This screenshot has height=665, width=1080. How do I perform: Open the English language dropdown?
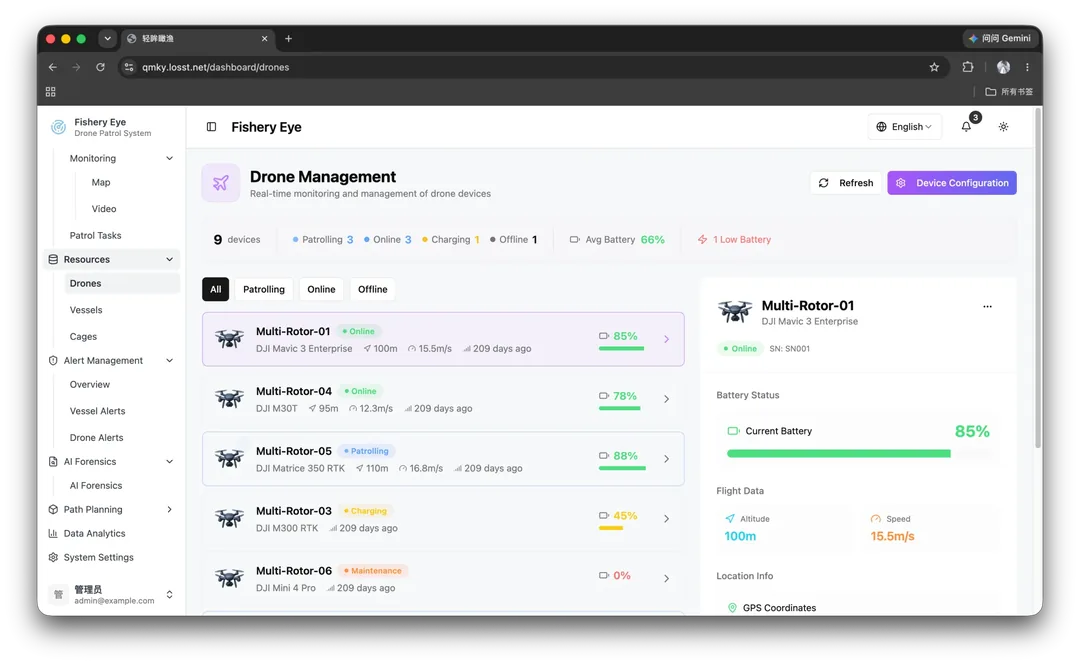point(904,127)
